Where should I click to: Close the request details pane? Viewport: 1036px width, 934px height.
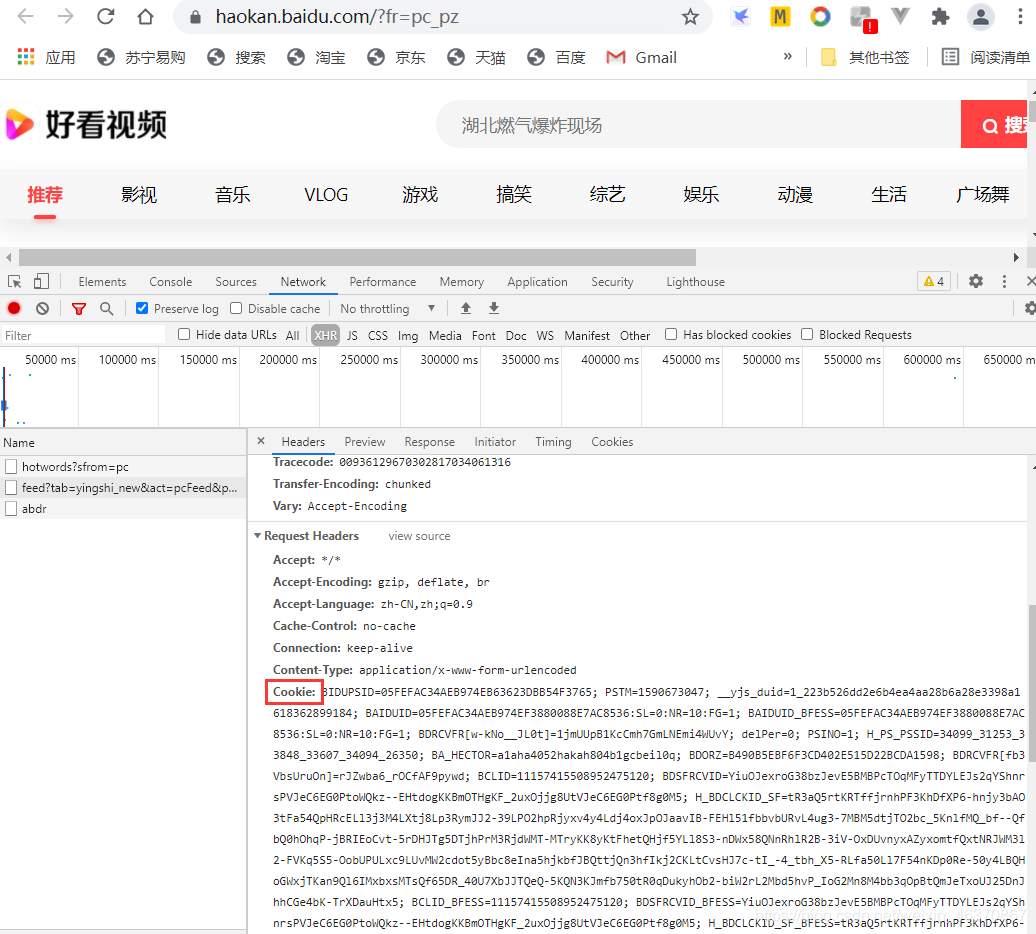coord(261,441)
